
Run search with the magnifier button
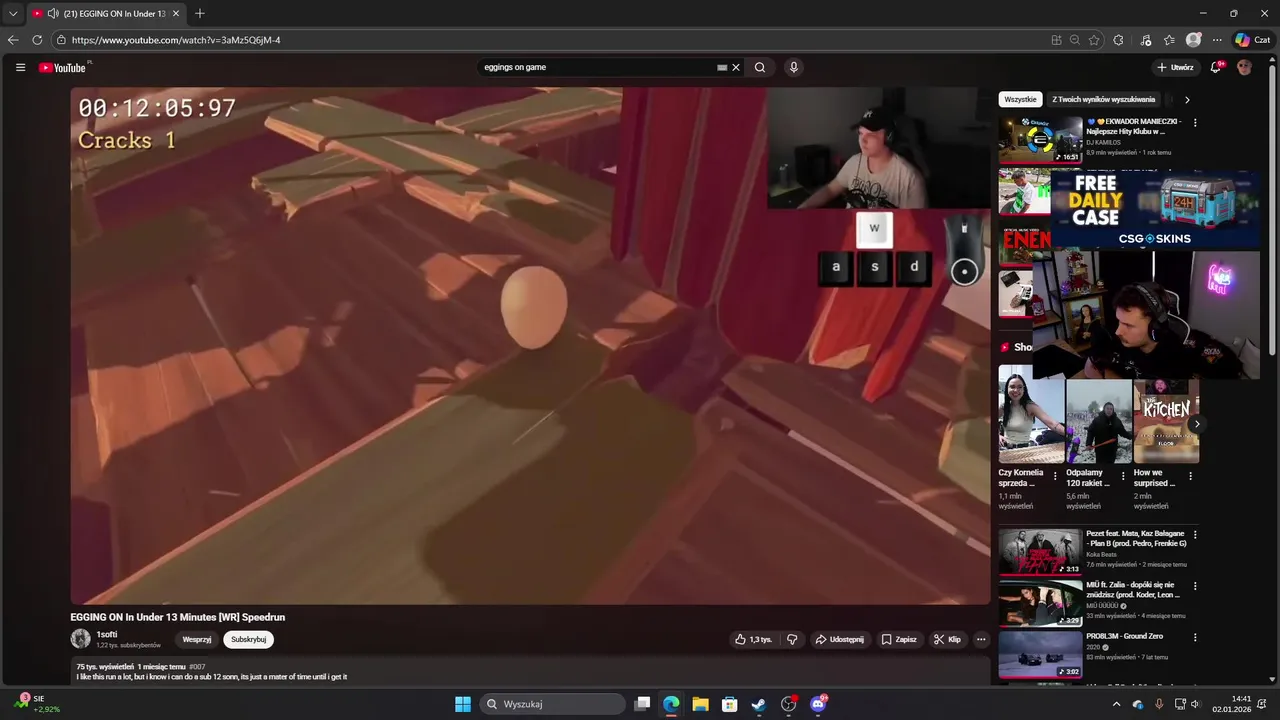(x=760, y=67)
